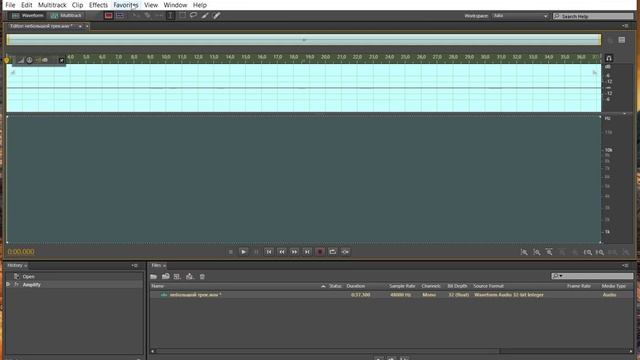Click Import File icon in Files panel
640x360 pixels.
click(166, 277)
